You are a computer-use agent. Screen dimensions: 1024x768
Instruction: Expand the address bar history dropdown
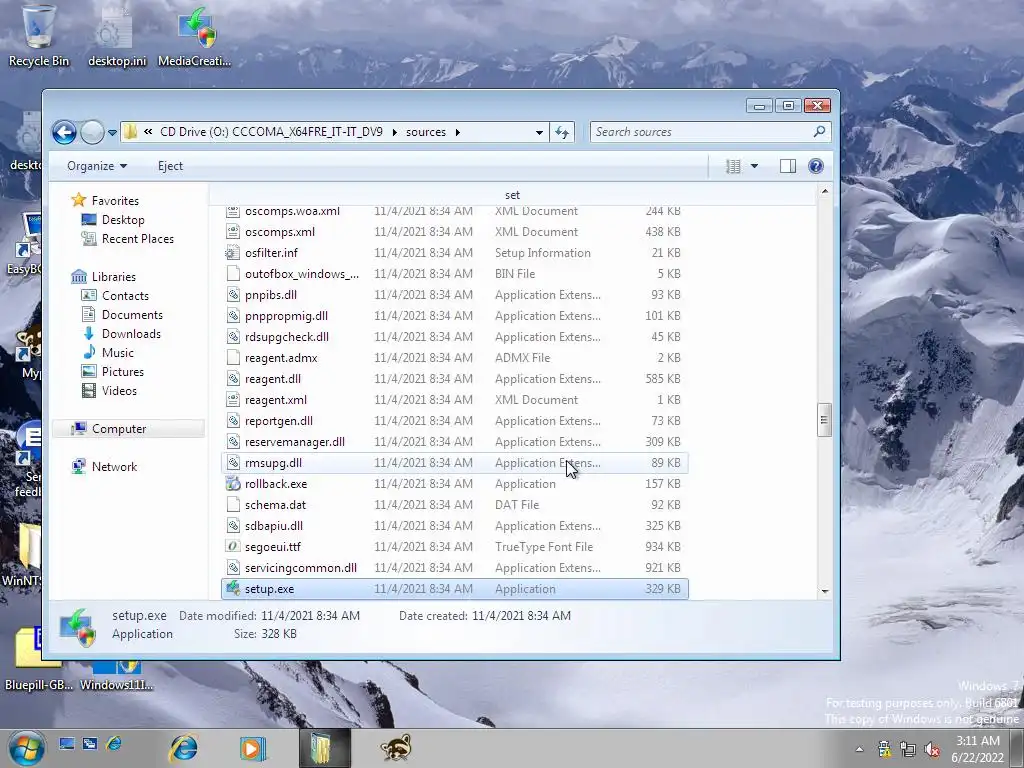point(539,132)
